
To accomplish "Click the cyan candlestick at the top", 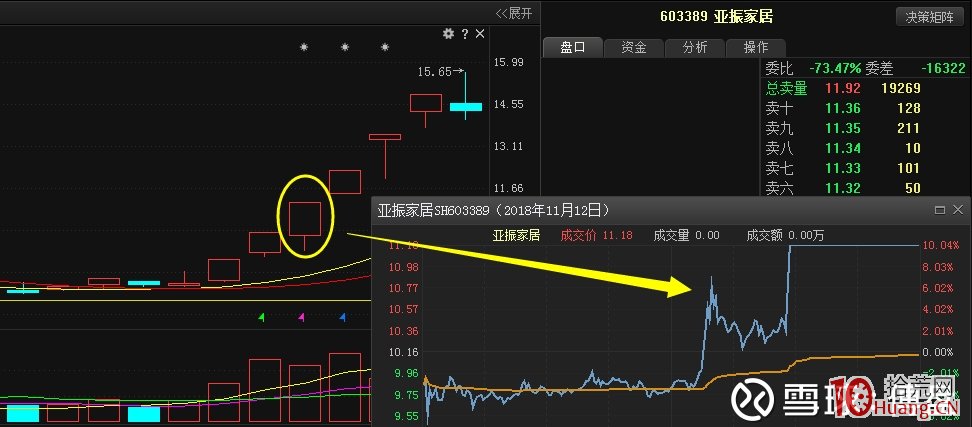I will [x=466, y=107].
